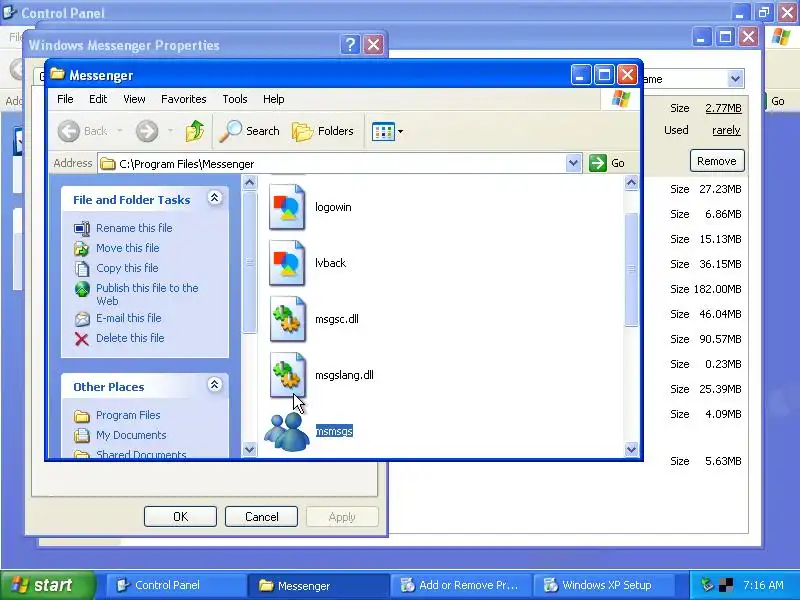Screen dimensions: 800x600
Task: Click the file list scroll-down arrow
Action: [x=631, y=449]
